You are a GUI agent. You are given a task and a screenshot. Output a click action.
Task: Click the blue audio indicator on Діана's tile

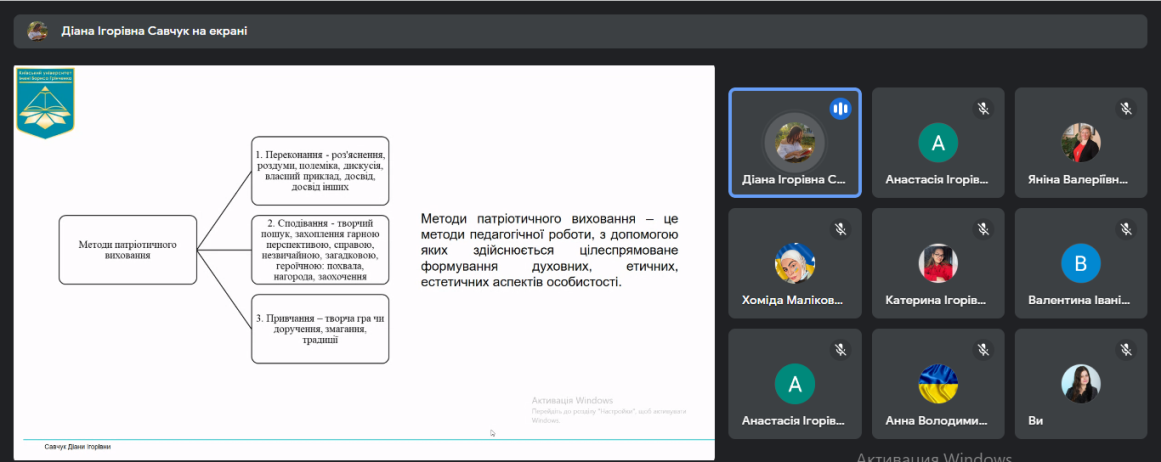point(840,108)
